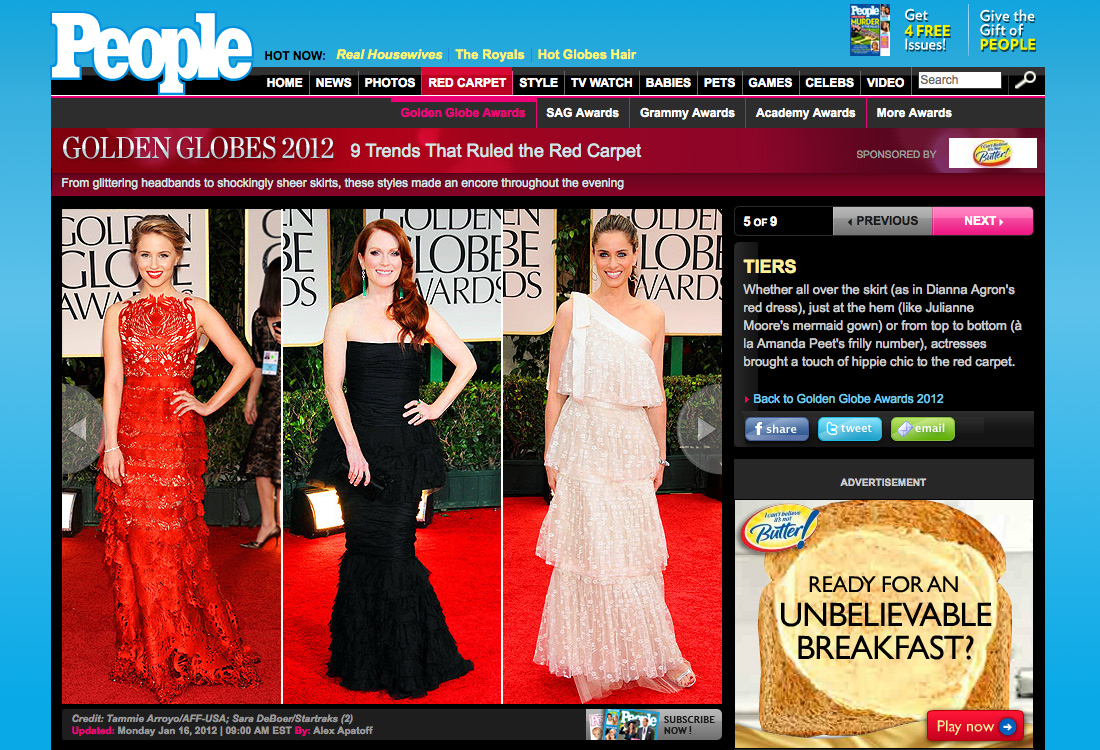Click author name Alex Apatoff
The height and width of the screenshot is (750, 1100).
click(343, 730)
